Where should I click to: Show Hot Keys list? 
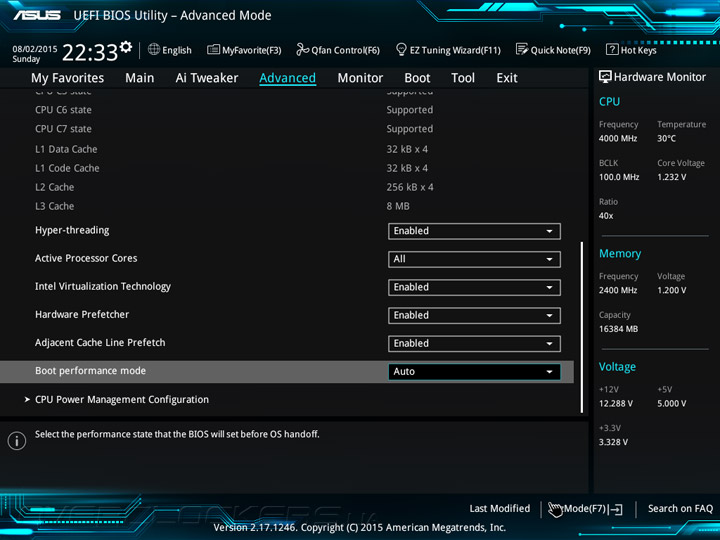(x=631, y=50)
